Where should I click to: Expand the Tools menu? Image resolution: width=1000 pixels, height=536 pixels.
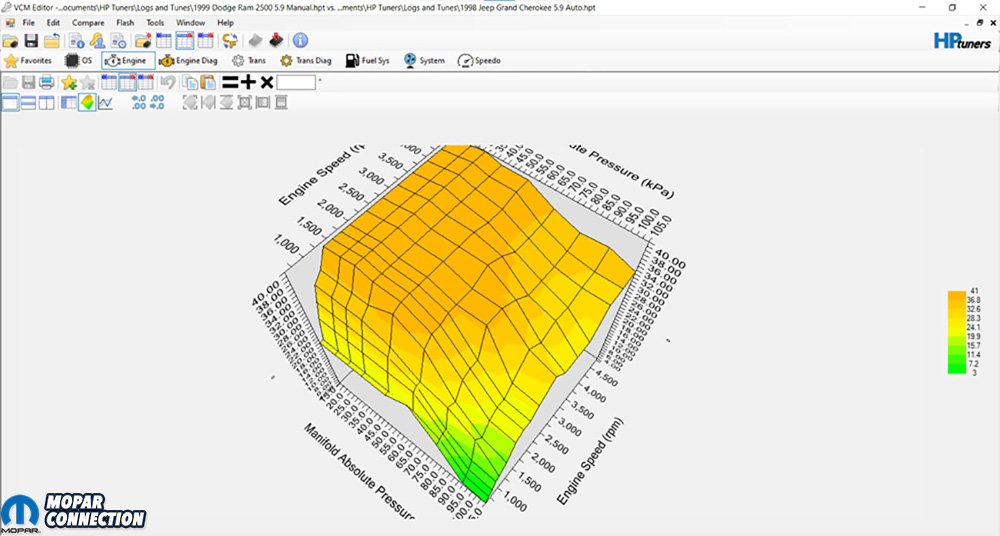(155, 22)
